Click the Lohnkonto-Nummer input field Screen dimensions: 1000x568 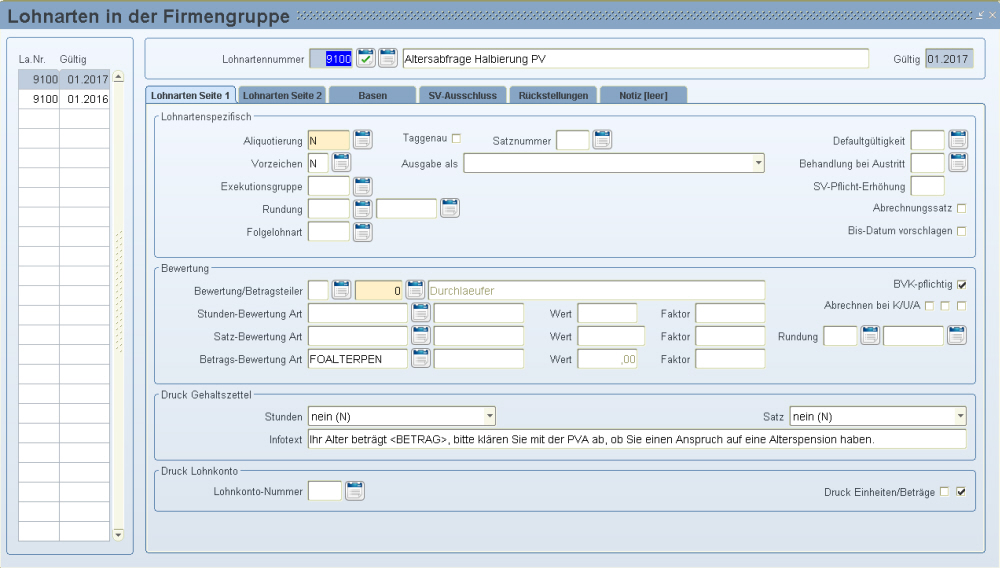(325, 491)
